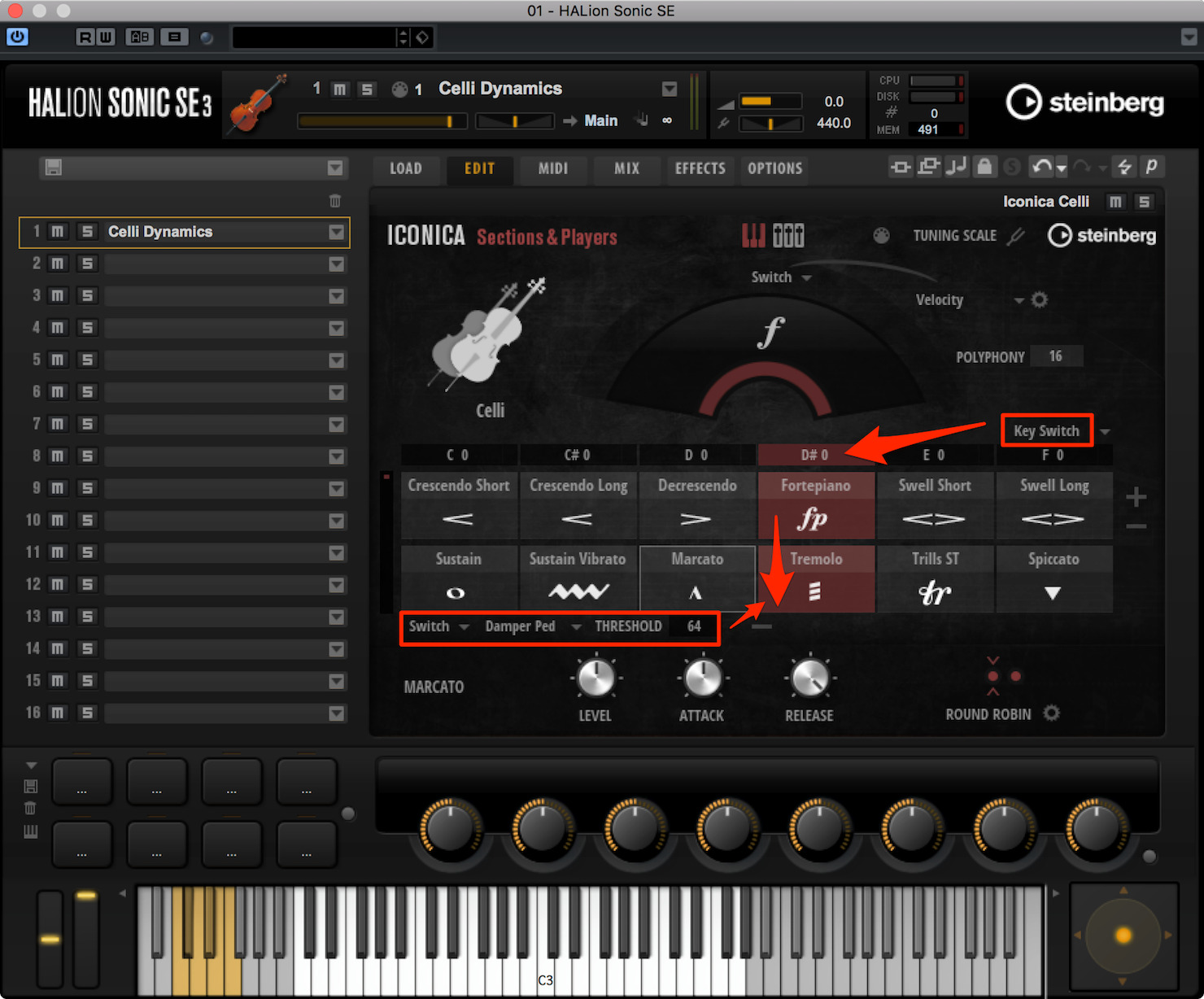
Task: Select the Trills ST articulation
Action: coord(935,578)
